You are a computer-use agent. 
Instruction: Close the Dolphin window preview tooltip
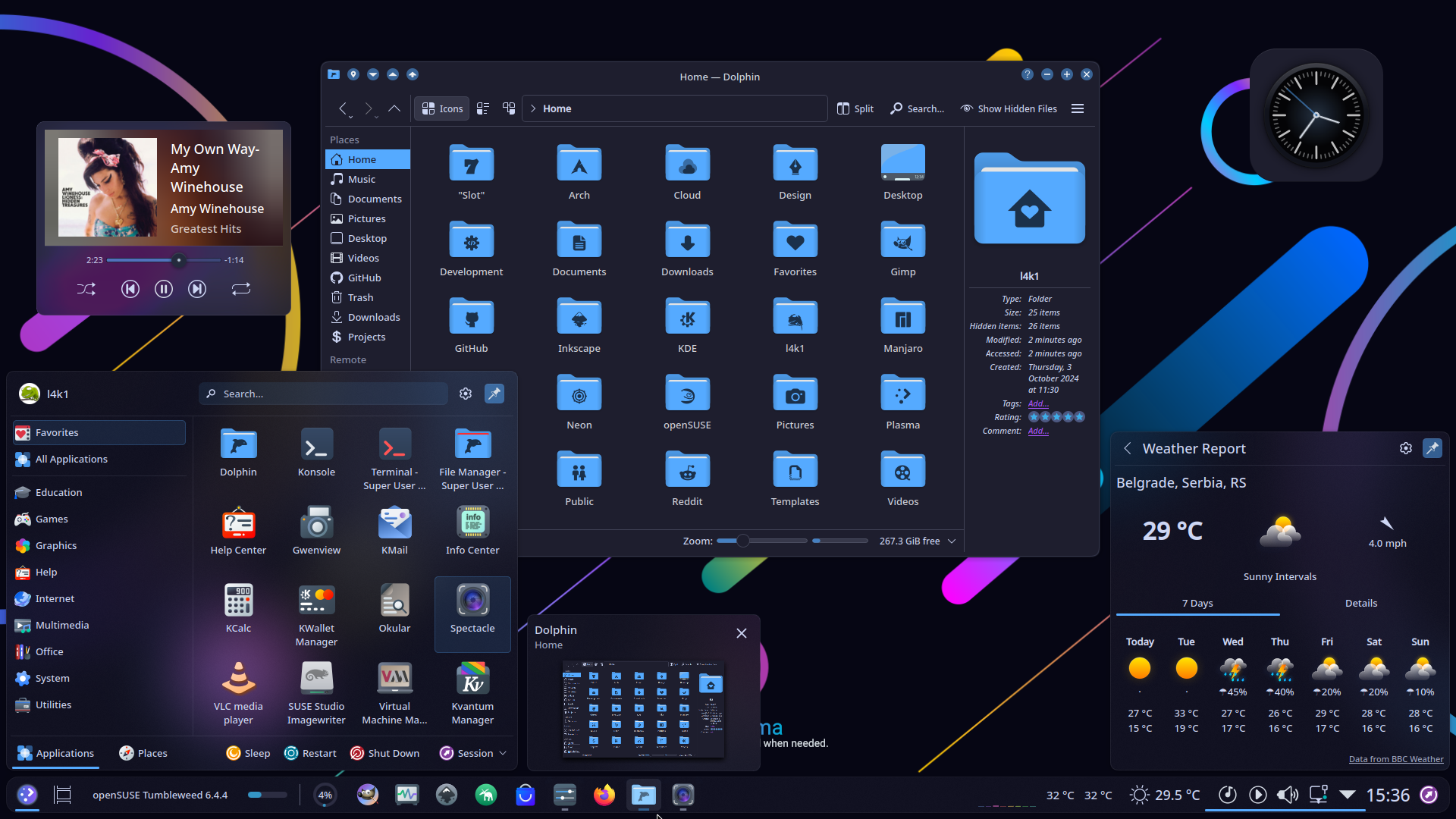click(x=742, y=633)
